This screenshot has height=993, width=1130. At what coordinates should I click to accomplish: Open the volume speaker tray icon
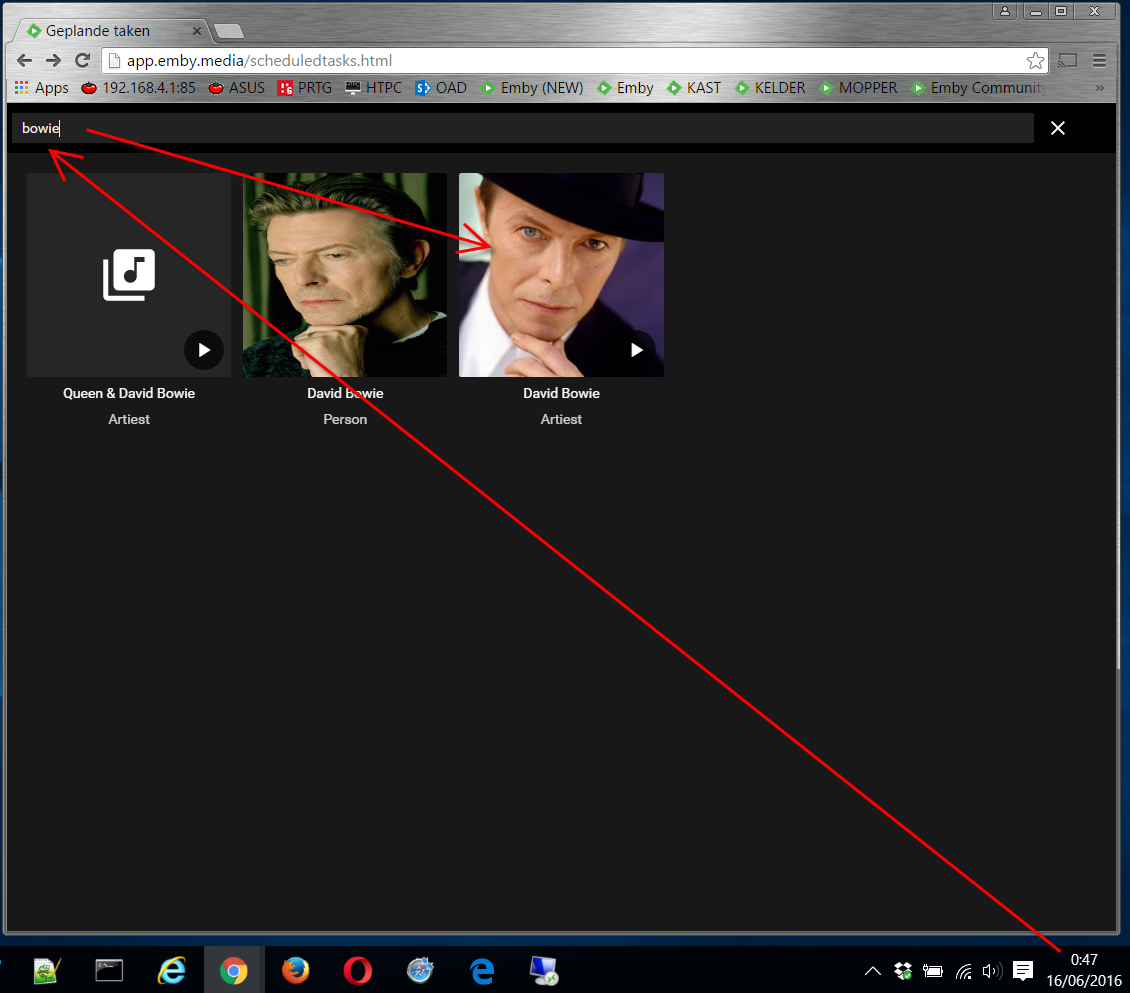tap(992, 971)
